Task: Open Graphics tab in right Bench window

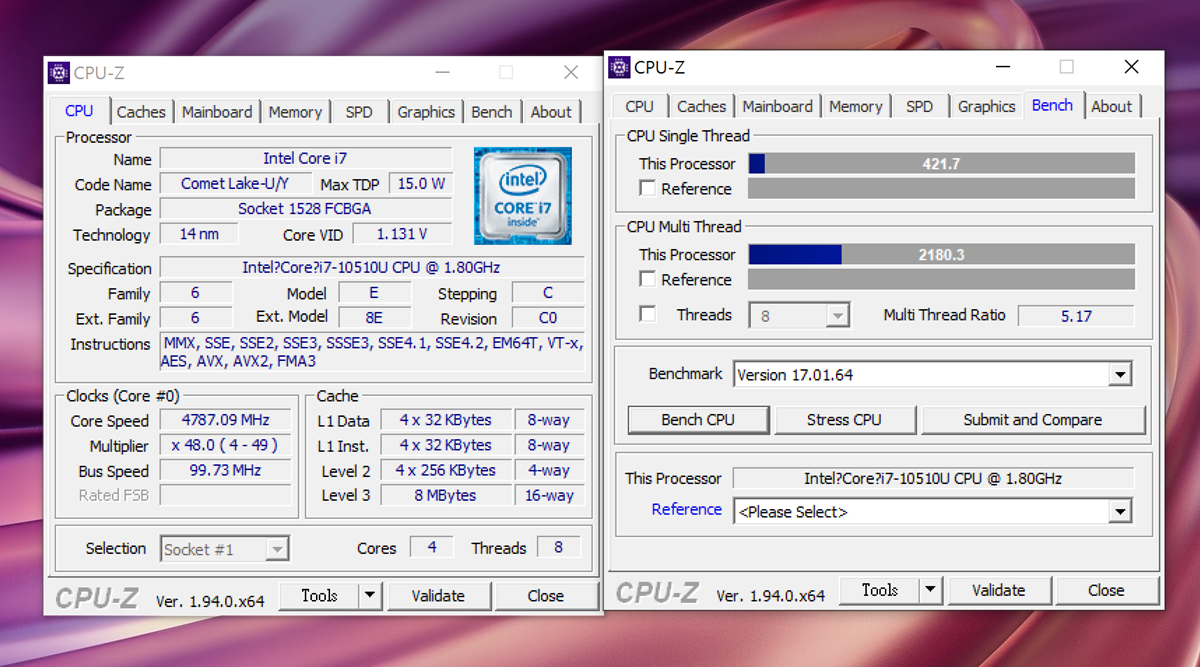Action: pos(987,106)
